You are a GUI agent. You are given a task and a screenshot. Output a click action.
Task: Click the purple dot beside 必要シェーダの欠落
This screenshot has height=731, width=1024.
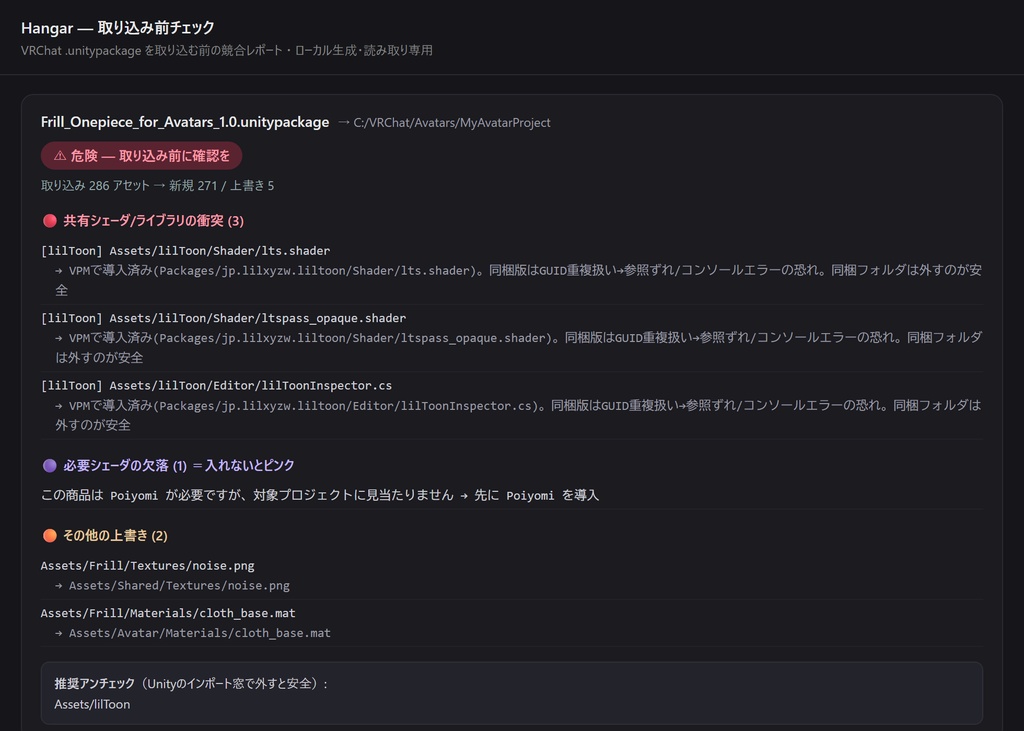(x=50, y=465)
